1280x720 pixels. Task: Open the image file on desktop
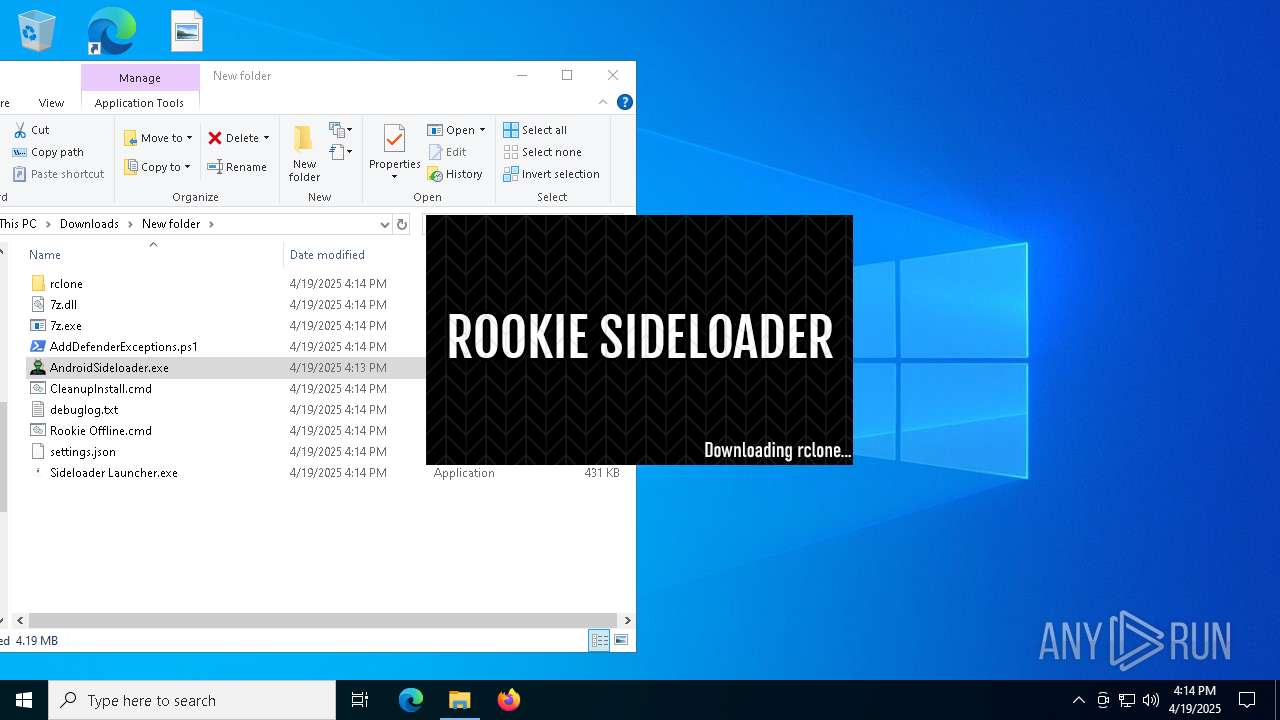tap(187, 30)
